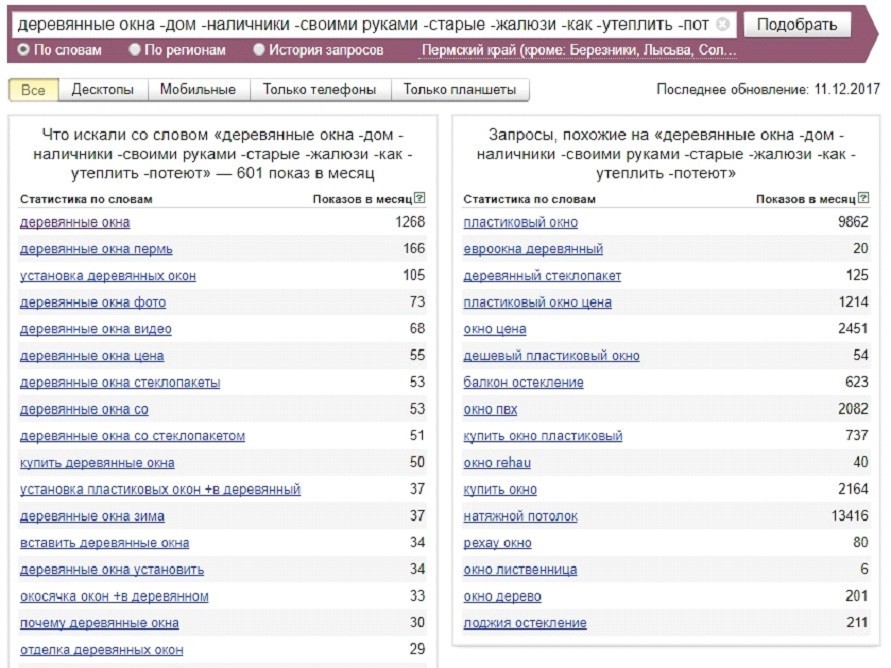Open the 'купить деревянные окна' link

97,462
